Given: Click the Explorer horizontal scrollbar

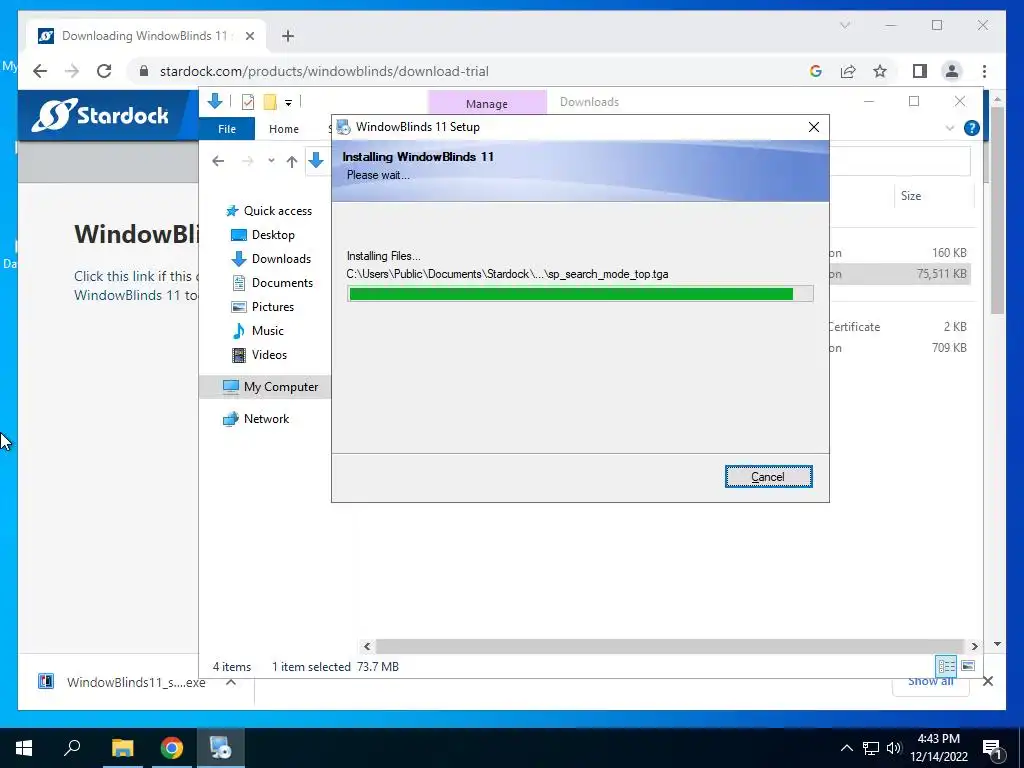Looking at the screenshot, I should point(670,646).
